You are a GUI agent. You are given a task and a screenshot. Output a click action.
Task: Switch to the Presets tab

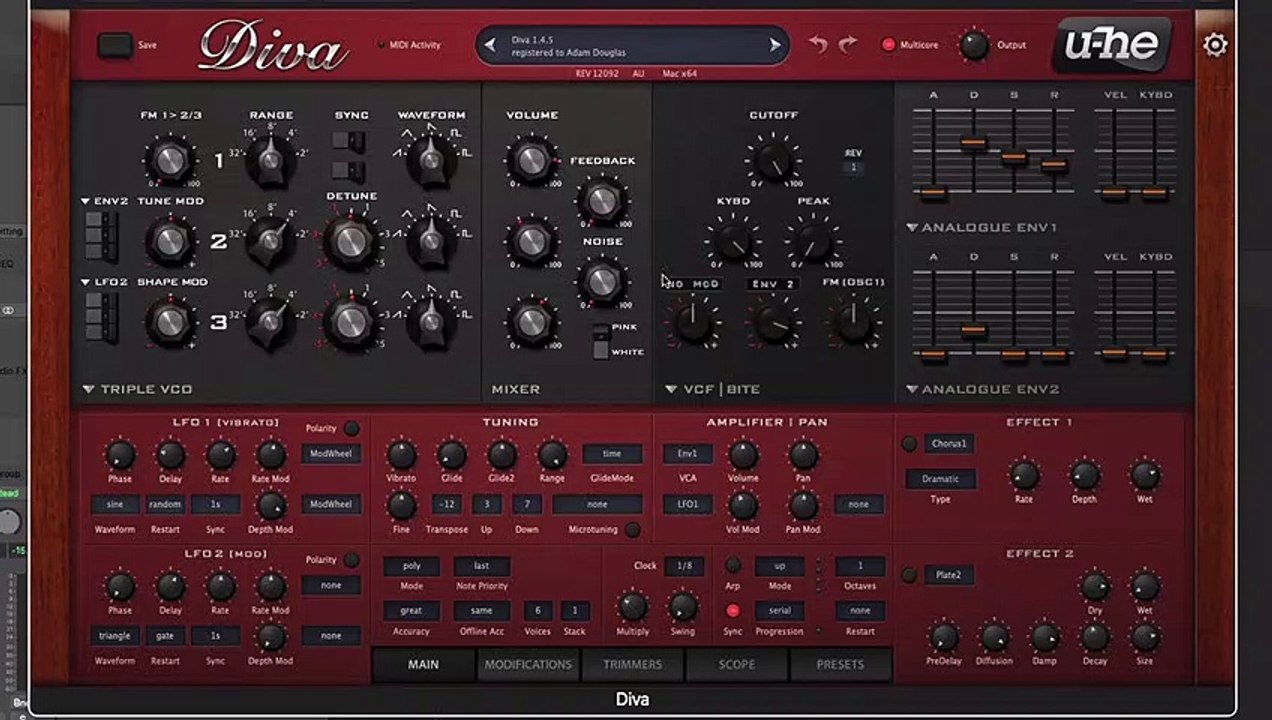[840, 665]
